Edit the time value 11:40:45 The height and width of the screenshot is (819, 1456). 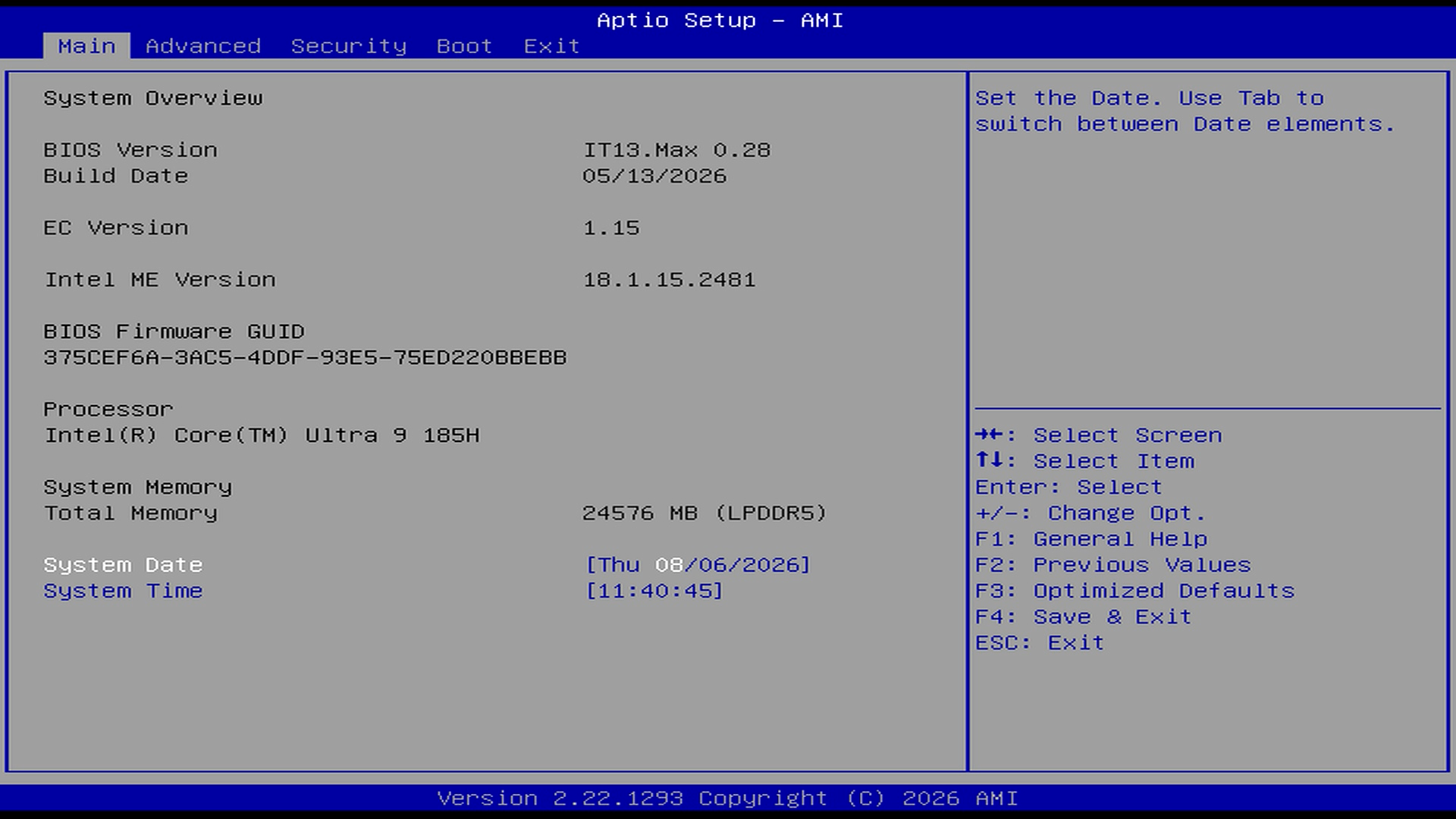(x=654, y=591)
